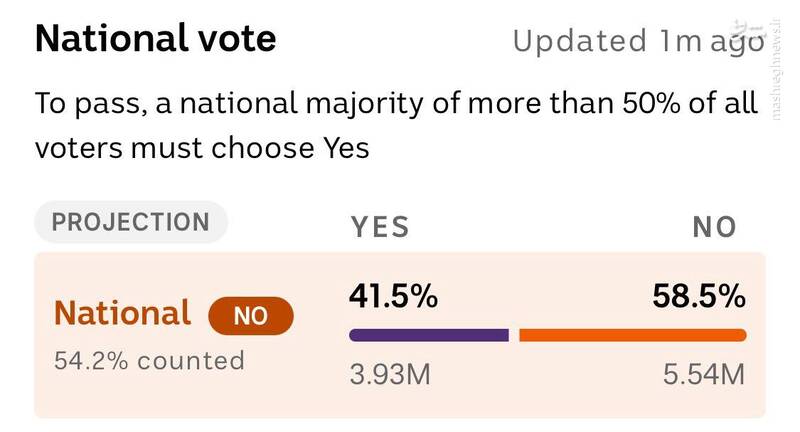Screen dimensions: 800x432
Task: Open the orange "National" region label
Action: [122, 313]
